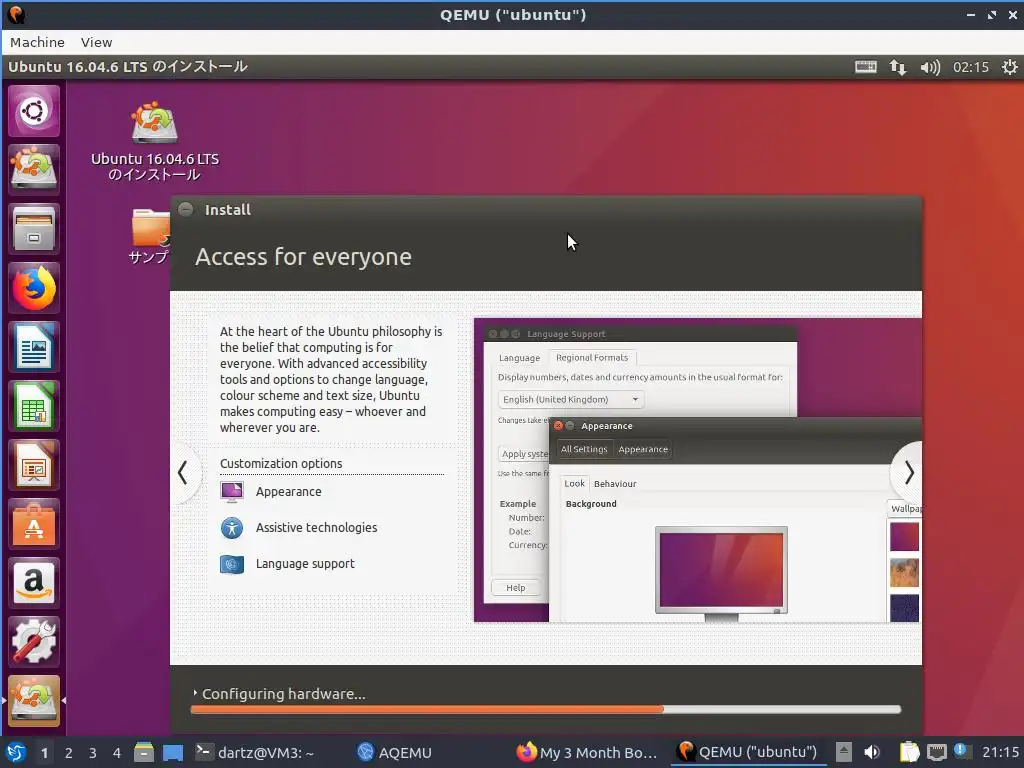Click the keyboard indicator in Ubuntu top panel
Viewport: 1024px width, 768px height.
866,67
